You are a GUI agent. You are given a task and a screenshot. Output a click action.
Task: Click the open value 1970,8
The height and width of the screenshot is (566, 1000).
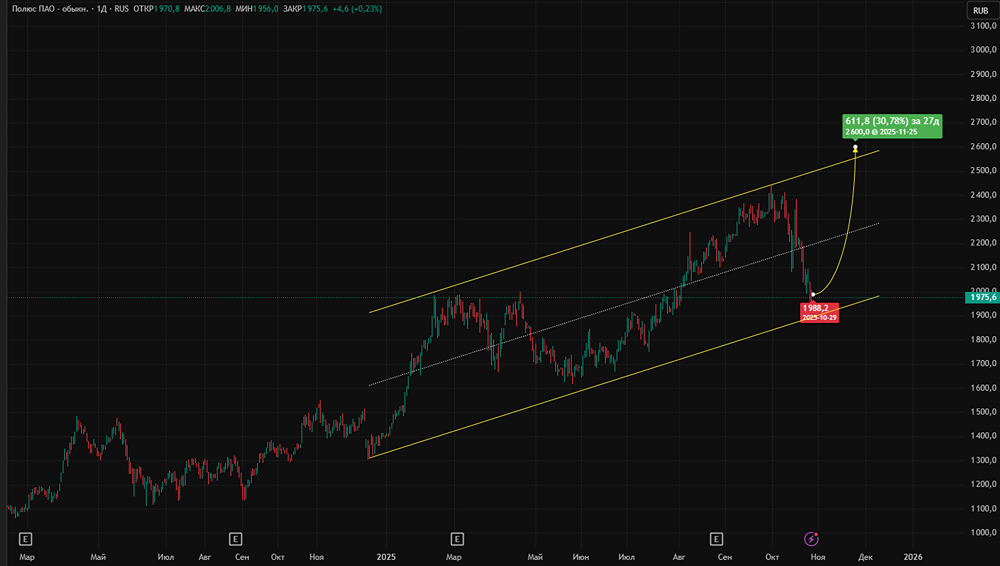pos(166,9)
